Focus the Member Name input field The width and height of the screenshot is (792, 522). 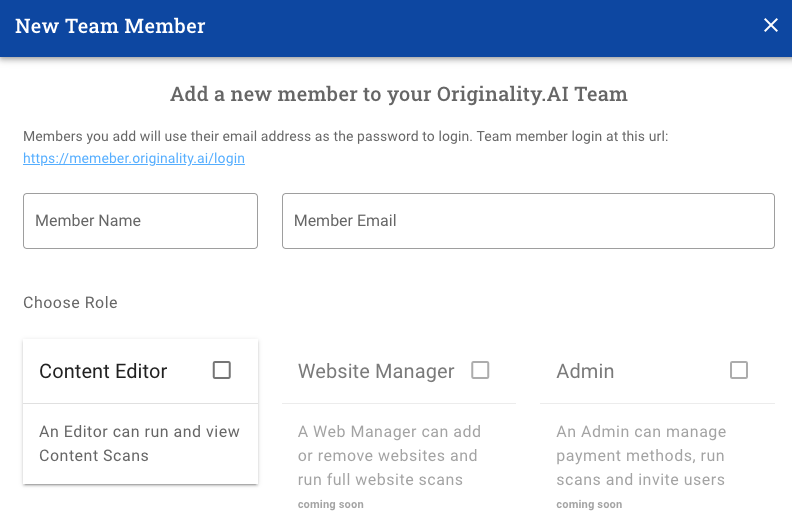click(140, 221)
